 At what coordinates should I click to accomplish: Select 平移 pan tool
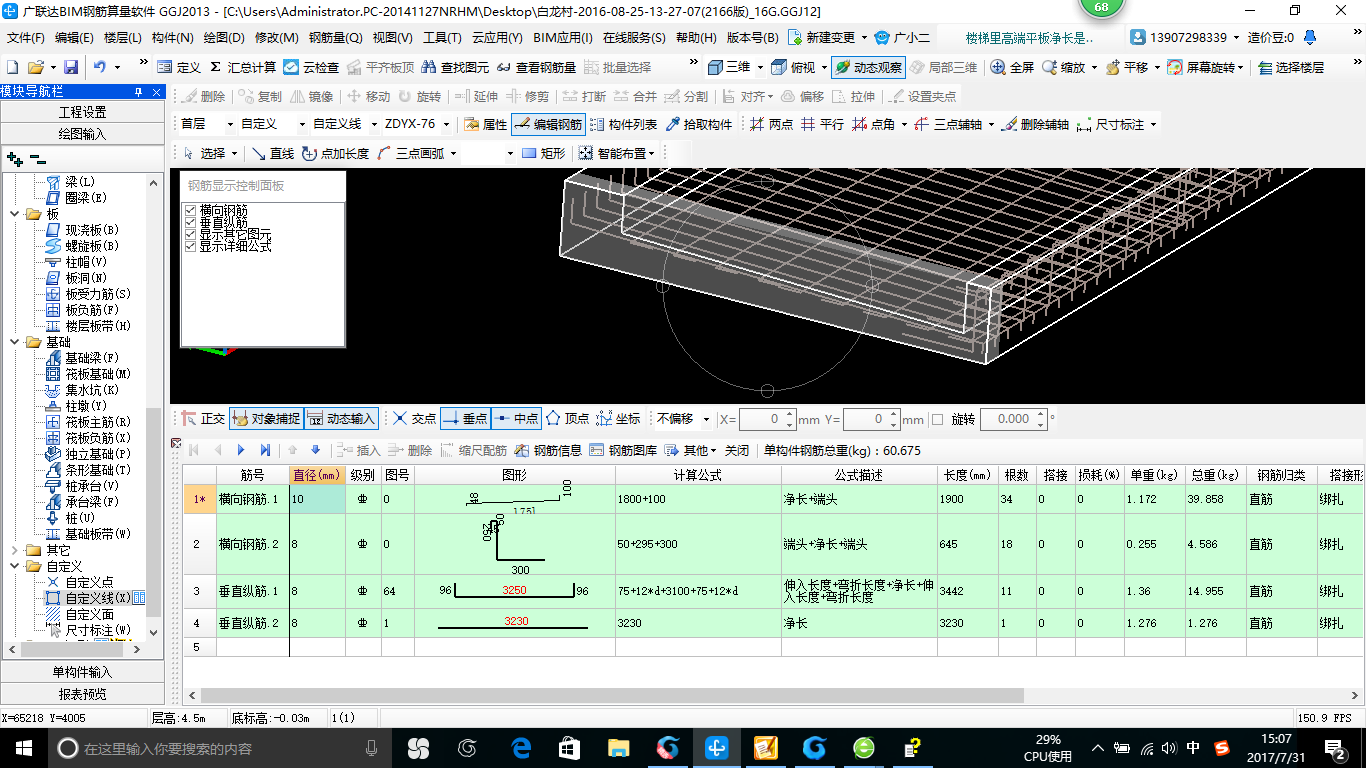1127,68
